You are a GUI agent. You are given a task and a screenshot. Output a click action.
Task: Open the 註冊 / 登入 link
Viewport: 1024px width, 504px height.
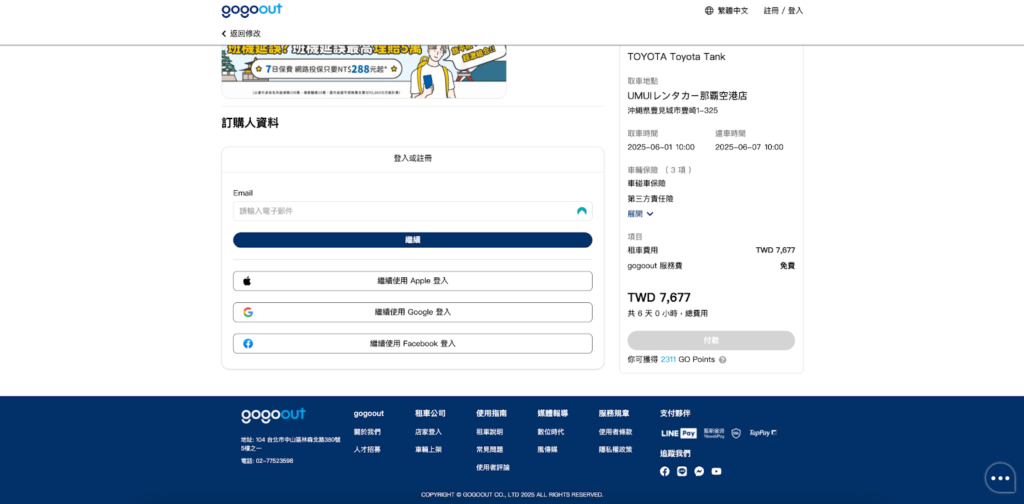coord(783,10)
